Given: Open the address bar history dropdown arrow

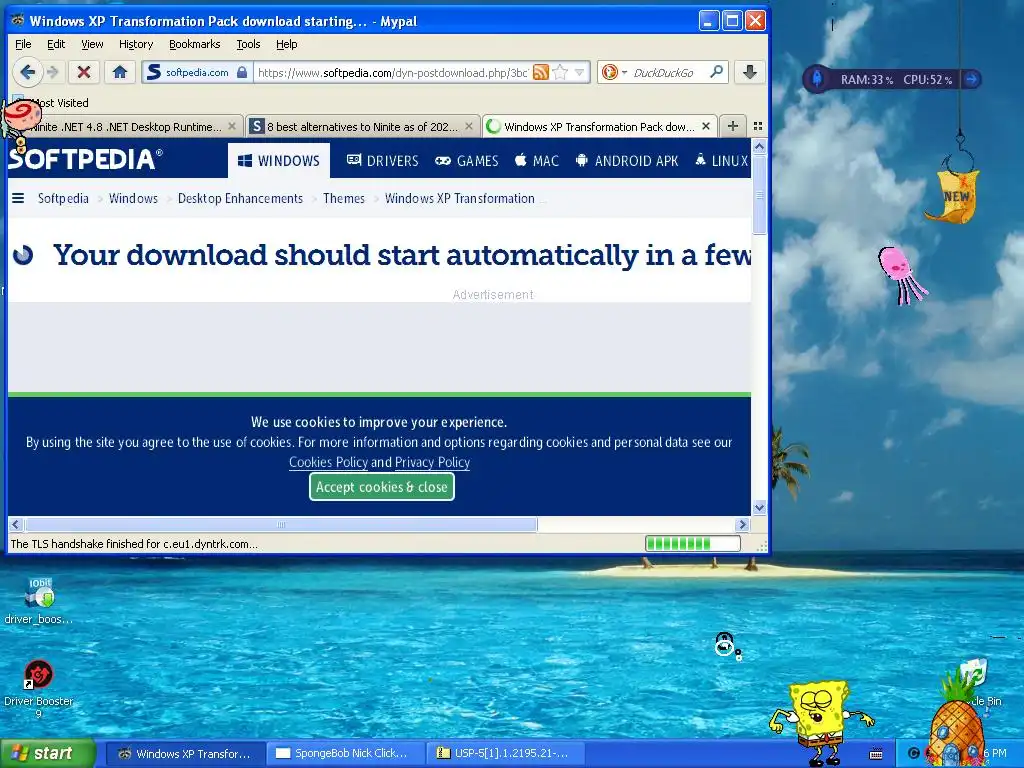Looking at the screenshot, I should click(579, 72).
